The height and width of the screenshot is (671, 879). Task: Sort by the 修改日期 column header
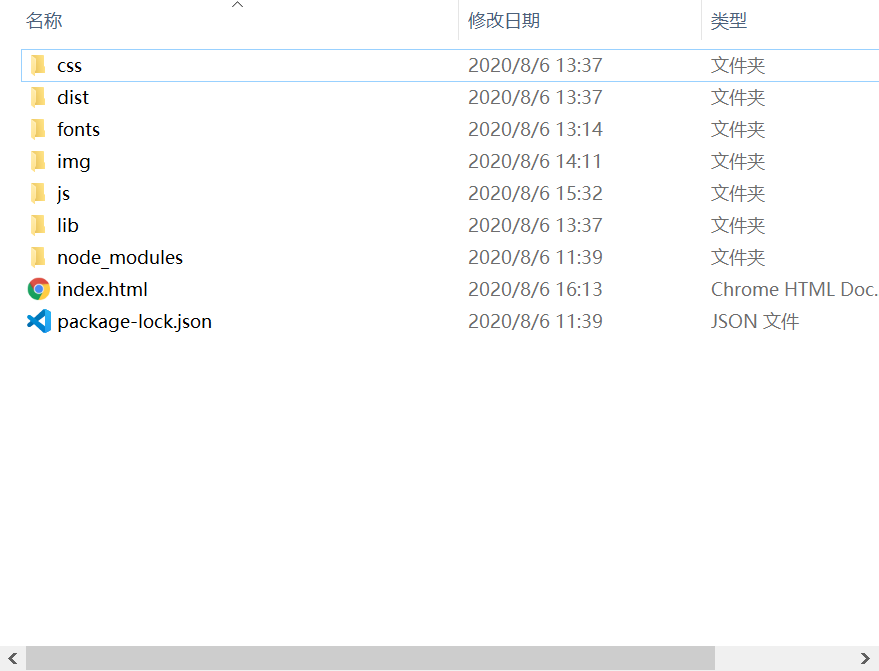[504, 21]
